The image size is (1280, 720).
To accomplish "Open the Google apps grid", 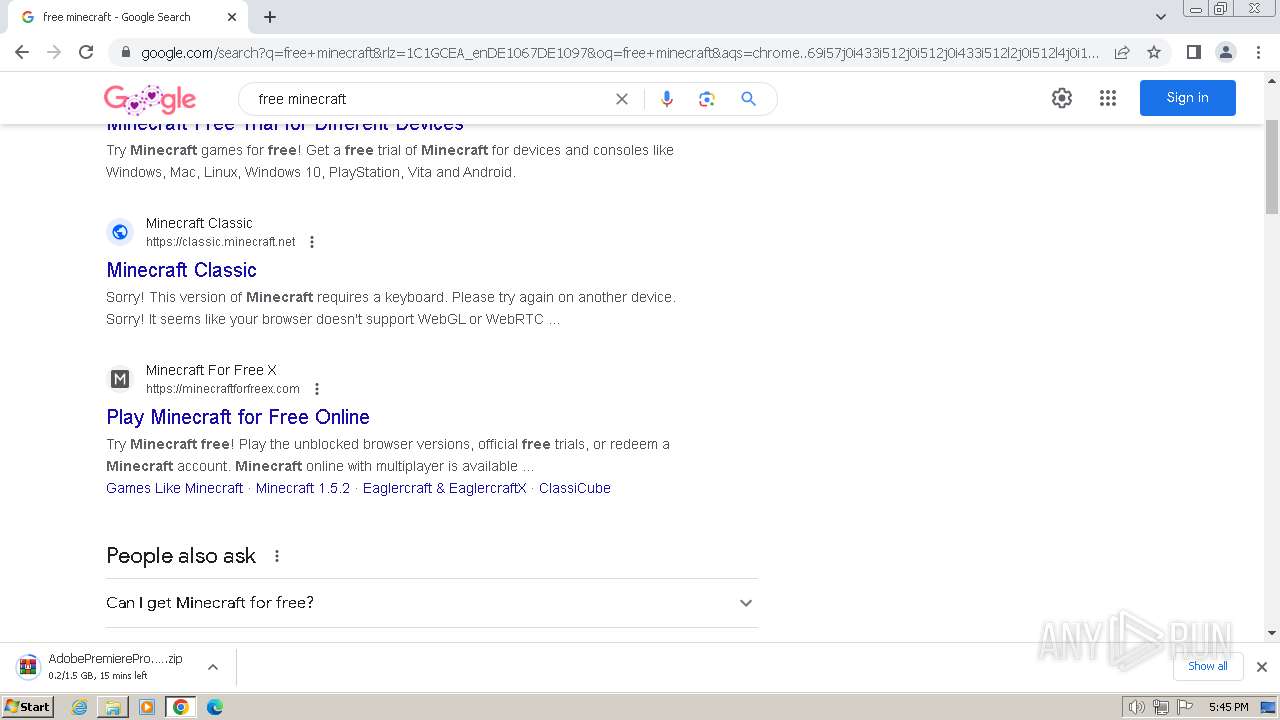I will [1108, 98].
